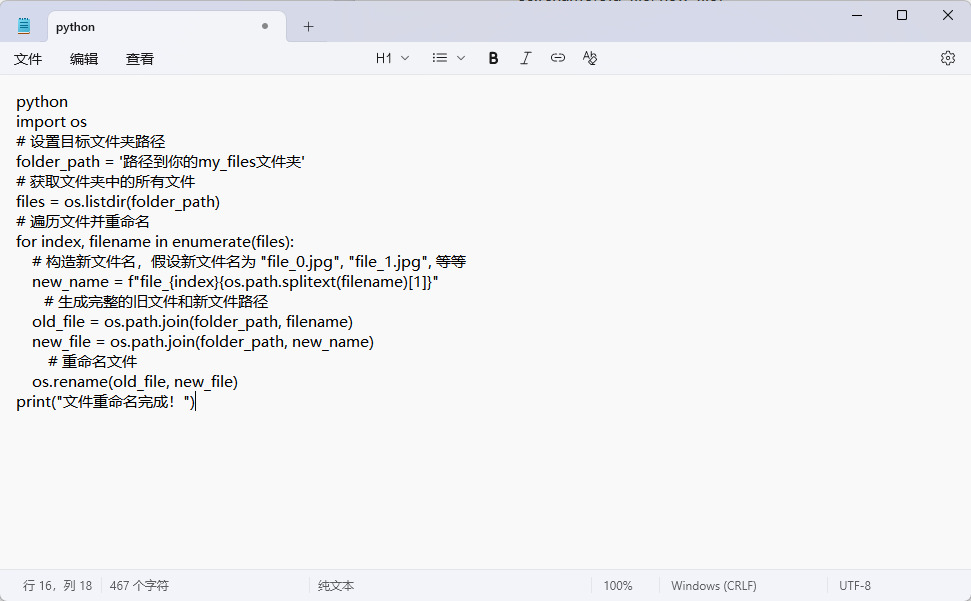This screenshot has height=601, width=971.
Task: Click the 'os.rename(old_file, new_file)' line
Action: pyautogui.click(x=135, y=382)
